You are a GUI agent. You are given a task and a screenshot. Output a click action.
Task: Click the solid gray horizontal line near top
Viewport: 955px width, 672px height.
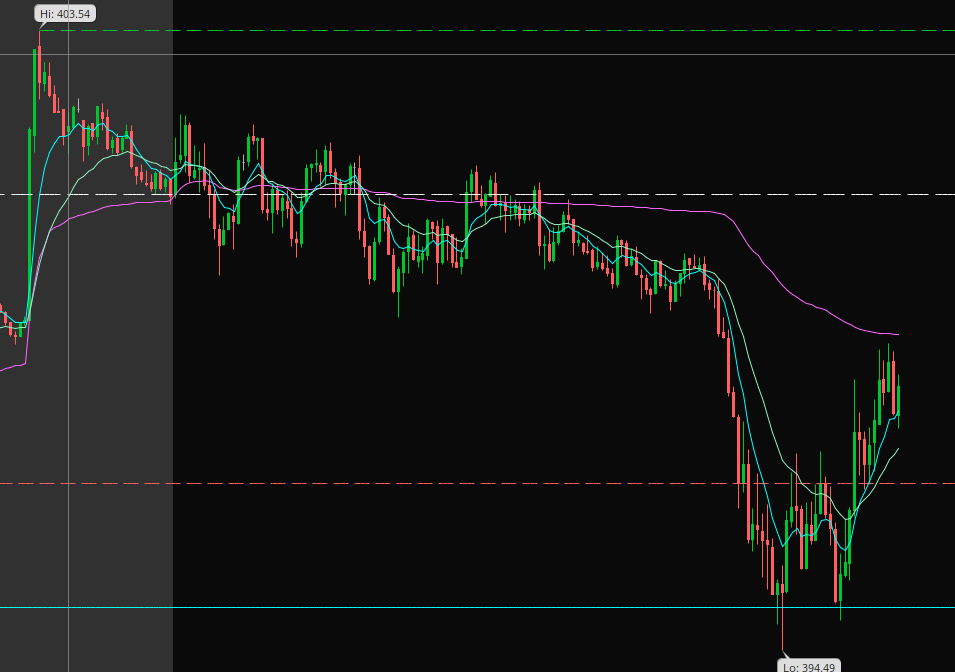478,54
